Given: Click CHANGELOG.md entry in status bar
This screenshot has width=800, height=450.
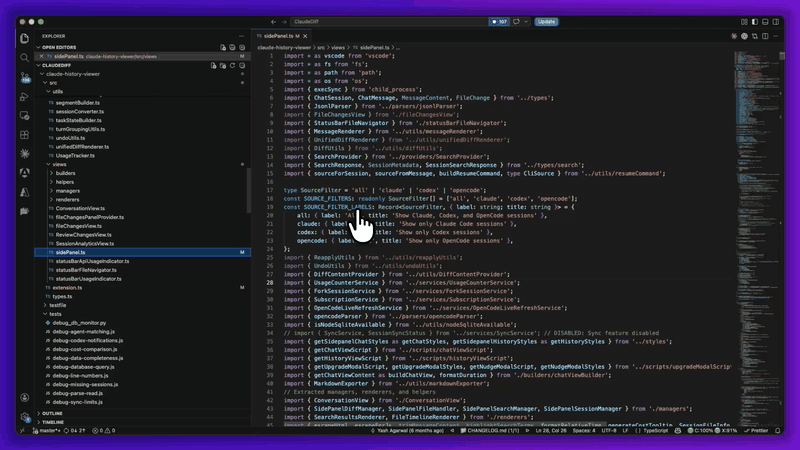Looking at the screenshot, I should (x=489, y=431).
